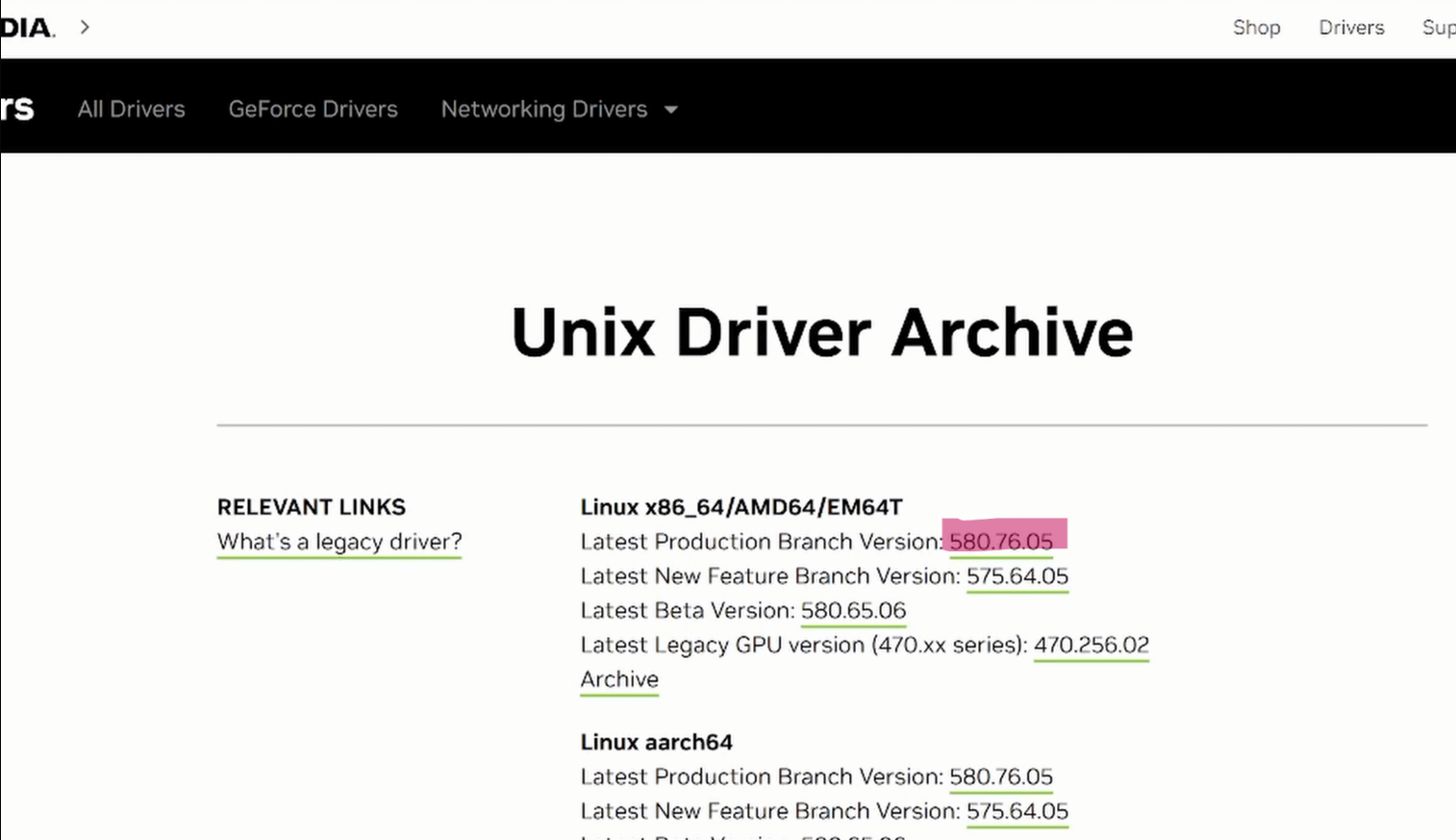Select Drivers in the top-right navigation
1456x840 pixels.
pos(1350,28)
